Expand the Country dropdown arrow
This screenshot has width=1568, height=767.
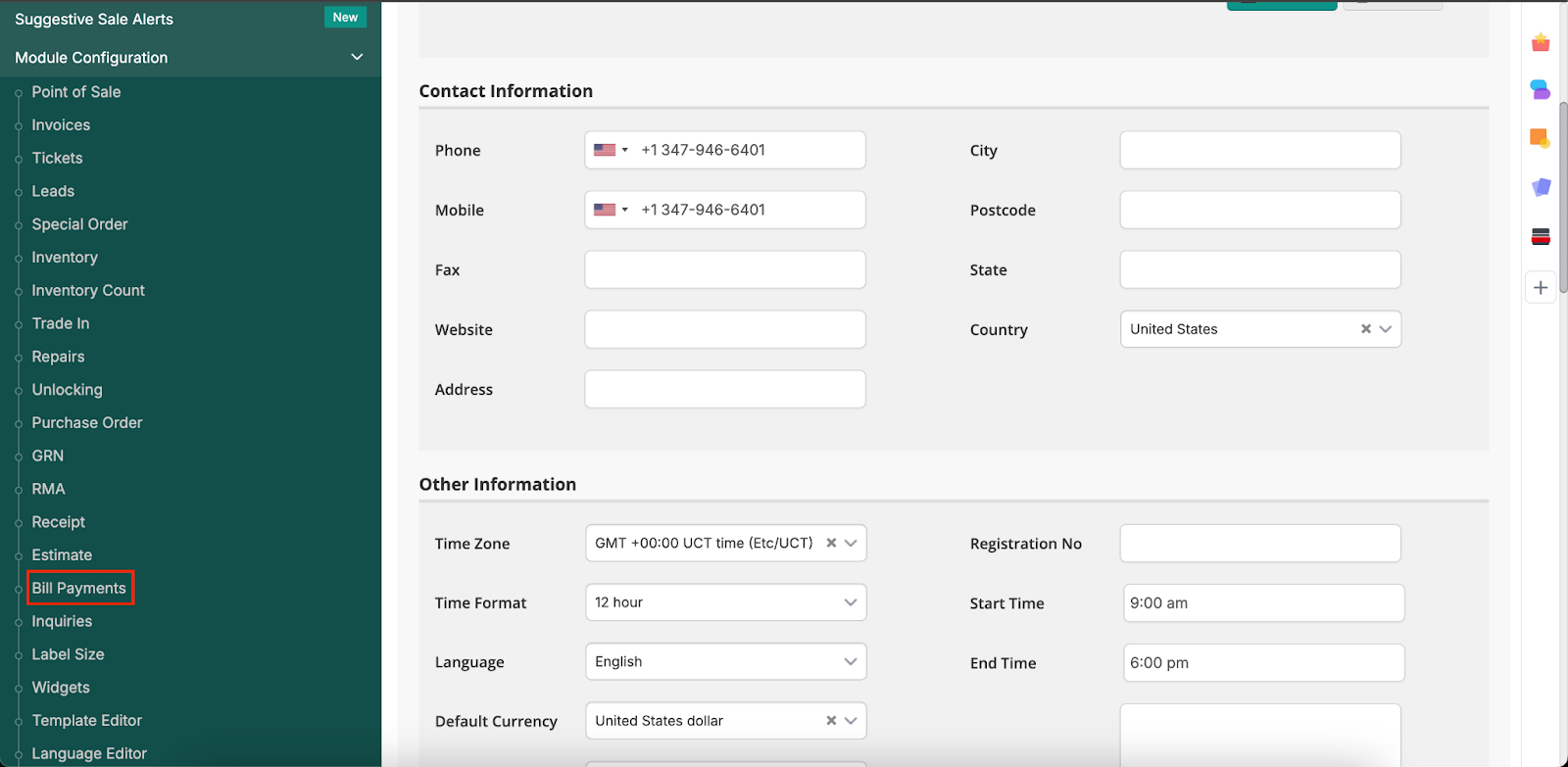point(1385,329)
